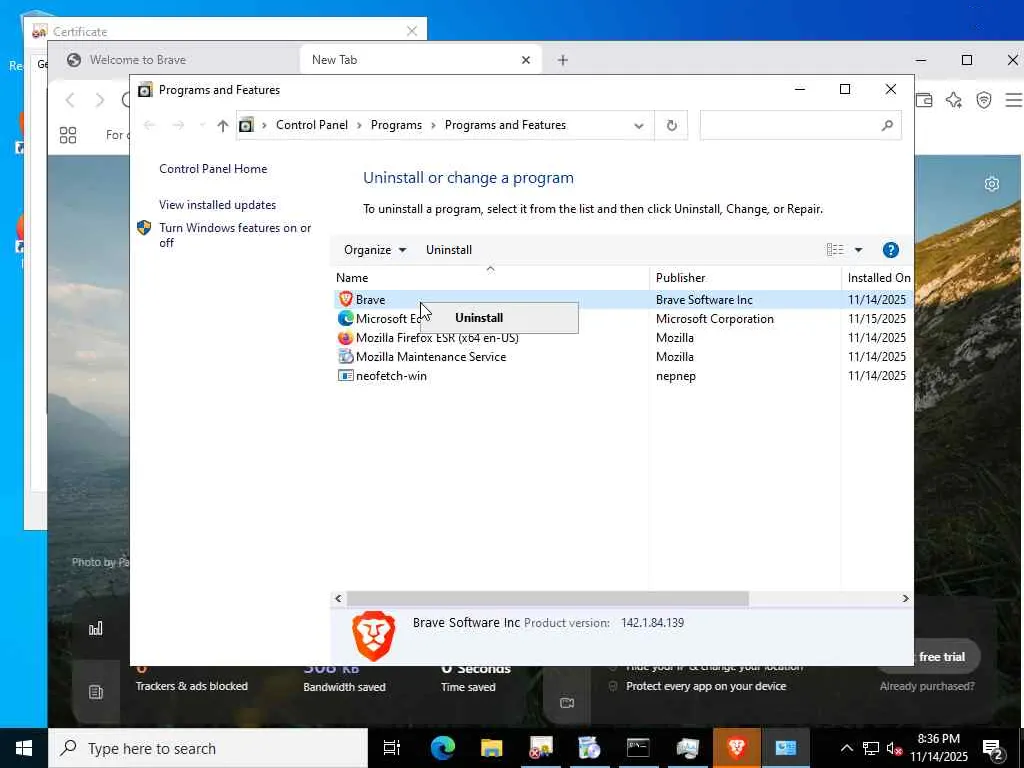Click the Uninstall toolbar button
1024x768 pixels.
[449, 250]
